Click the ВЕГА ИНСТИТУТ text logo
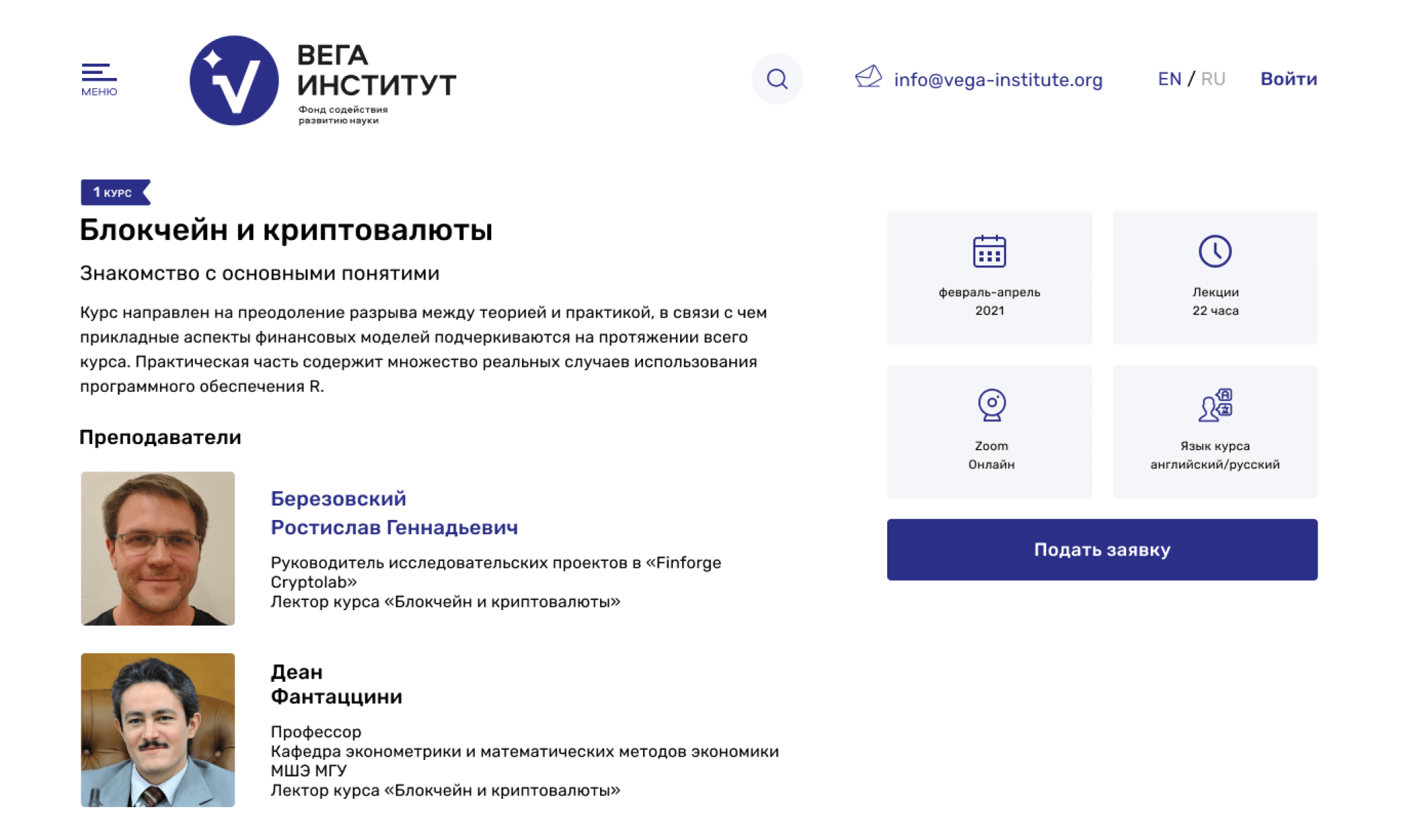The width and height of the screenshot is (1401, 840). point(376,71)
